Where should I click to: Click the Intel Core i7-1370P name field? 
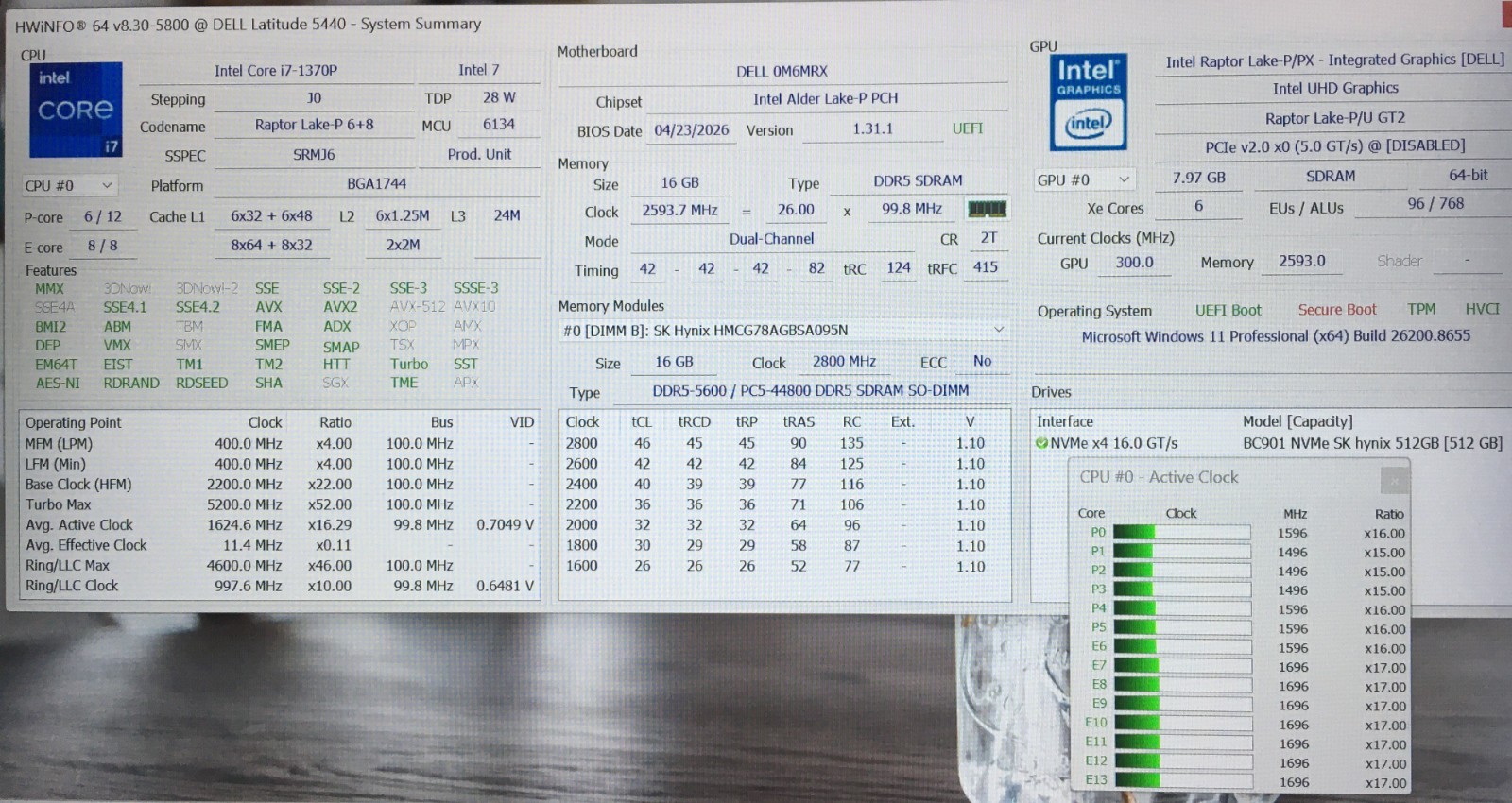click(x=275, y=70)
